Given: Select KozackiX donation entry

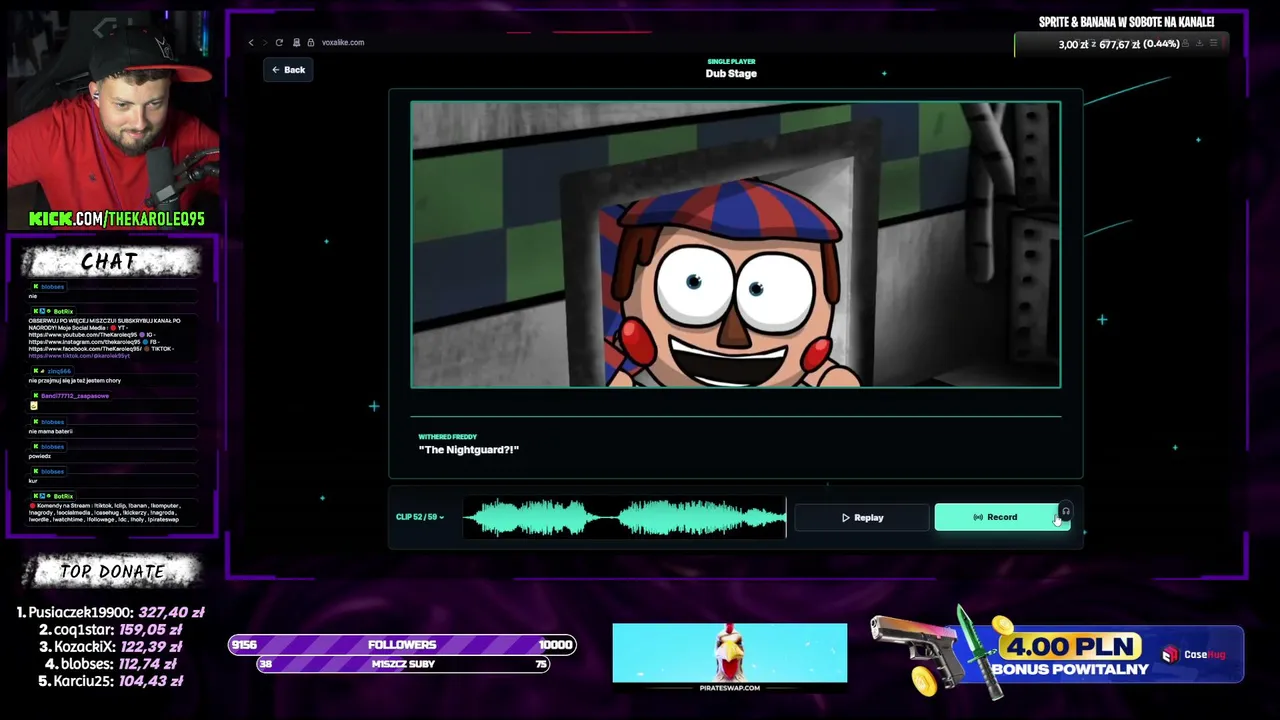Looking at the screenshot, I should (x=110, y=647).
